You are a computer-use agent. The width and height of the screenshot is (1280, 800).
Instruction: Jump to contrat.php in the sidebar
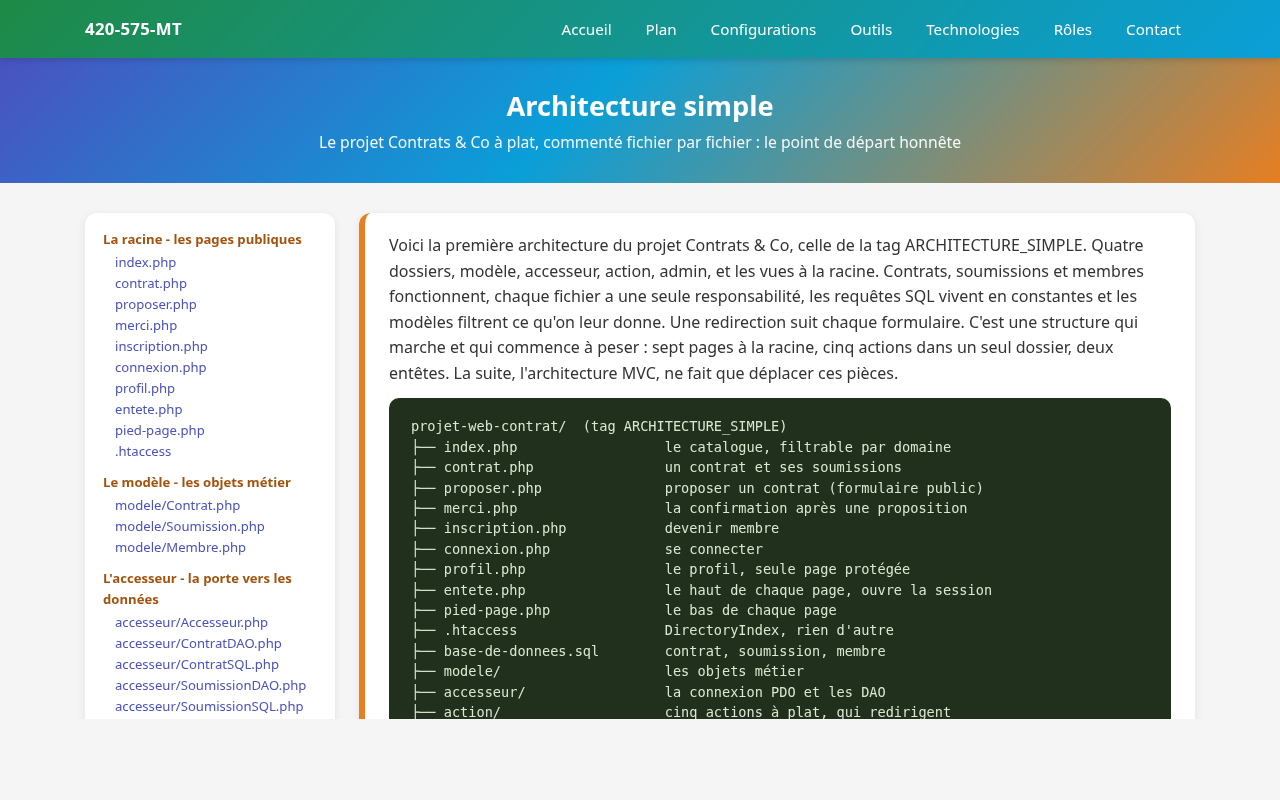tap(151, 283)
